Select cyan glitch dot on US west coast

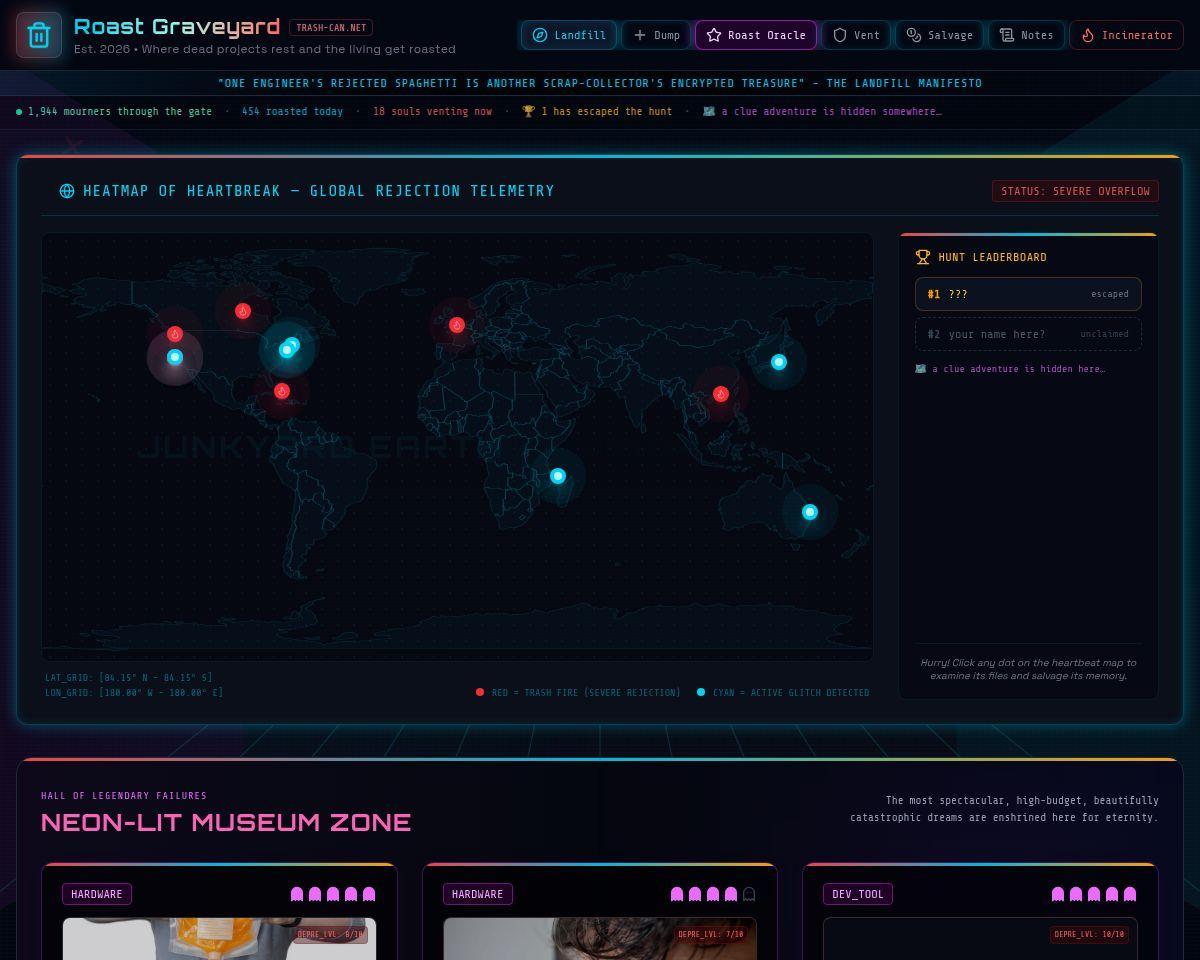click(x=175, y=357)
